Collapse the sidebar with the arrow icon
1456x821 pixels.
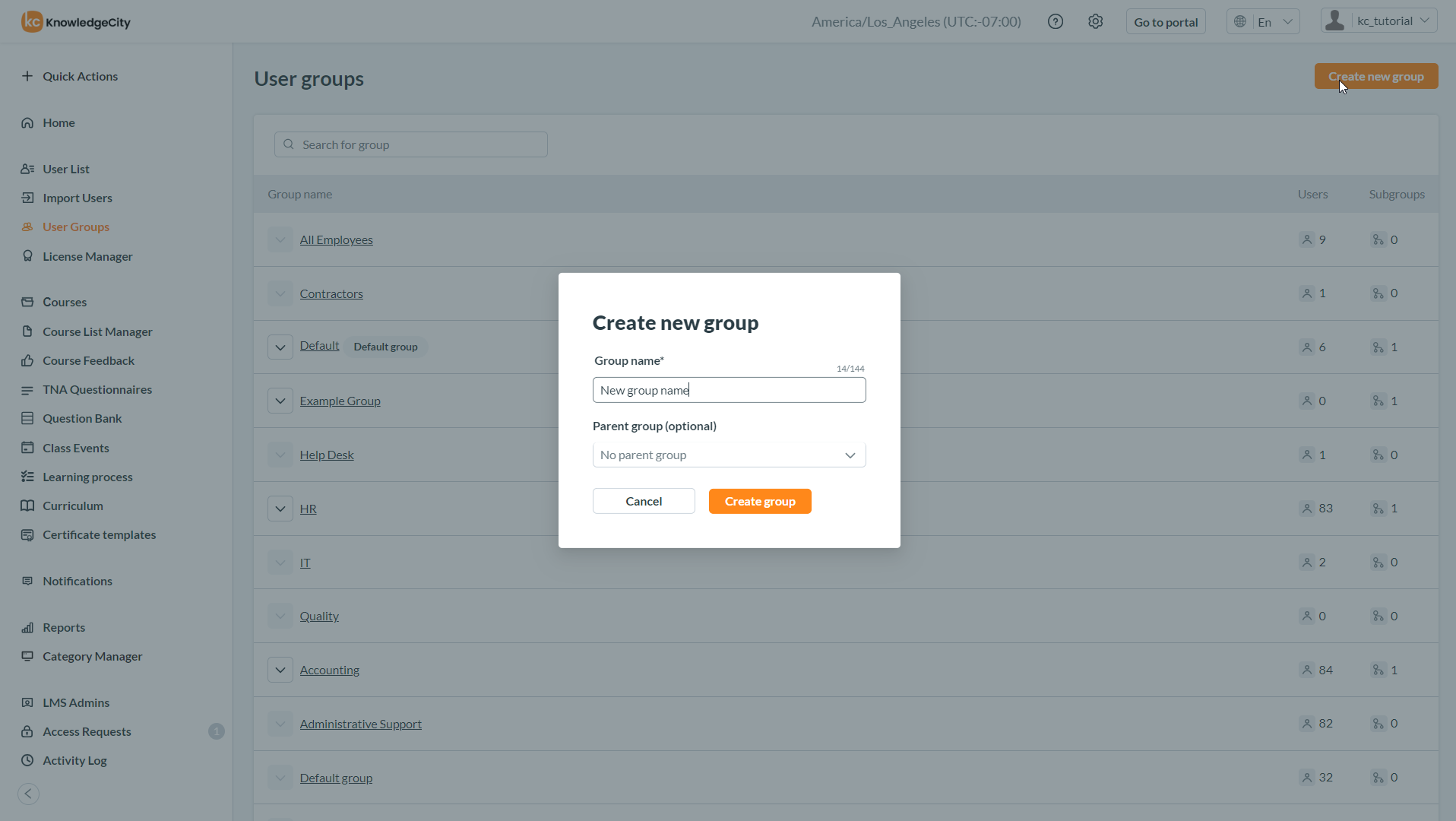(x=28, y=794)
